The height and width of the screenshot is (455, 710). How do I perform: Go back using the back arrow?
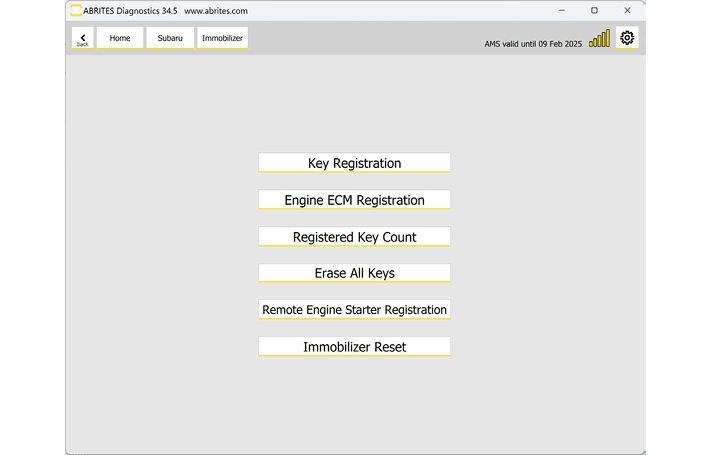[x=82, y=38]
